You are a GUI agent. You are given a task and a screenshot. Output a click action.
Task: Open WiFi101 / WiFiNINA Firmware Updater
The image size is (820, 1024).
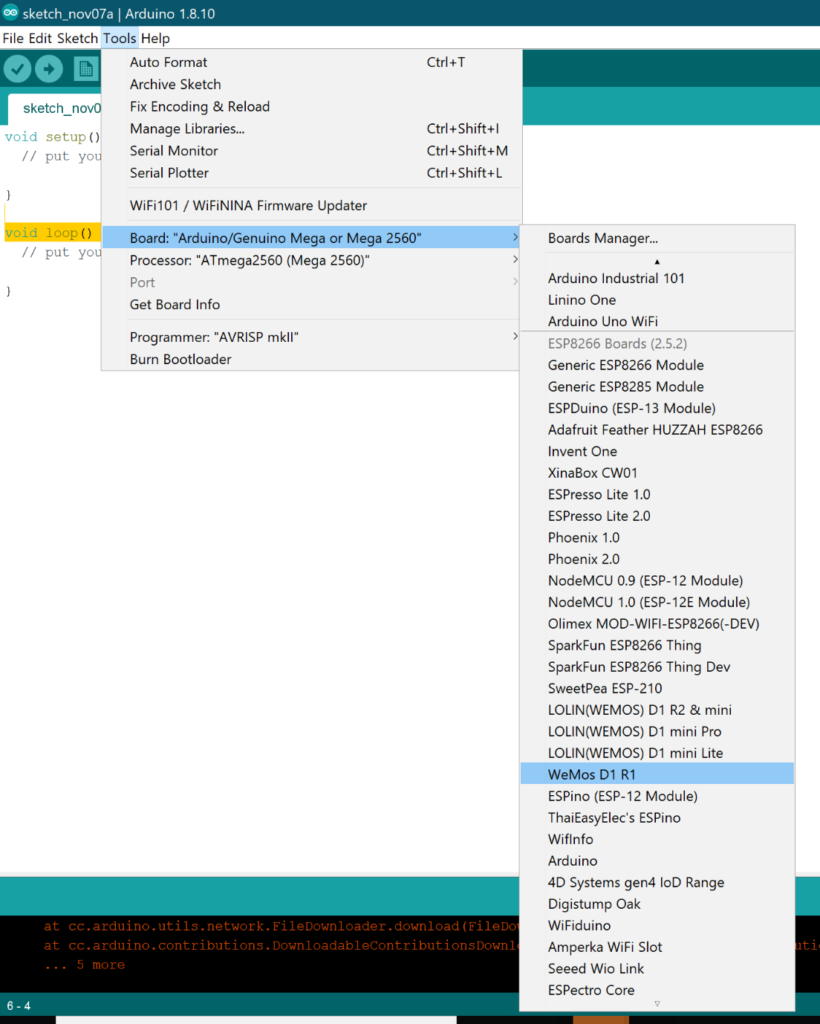click(312, 205)
